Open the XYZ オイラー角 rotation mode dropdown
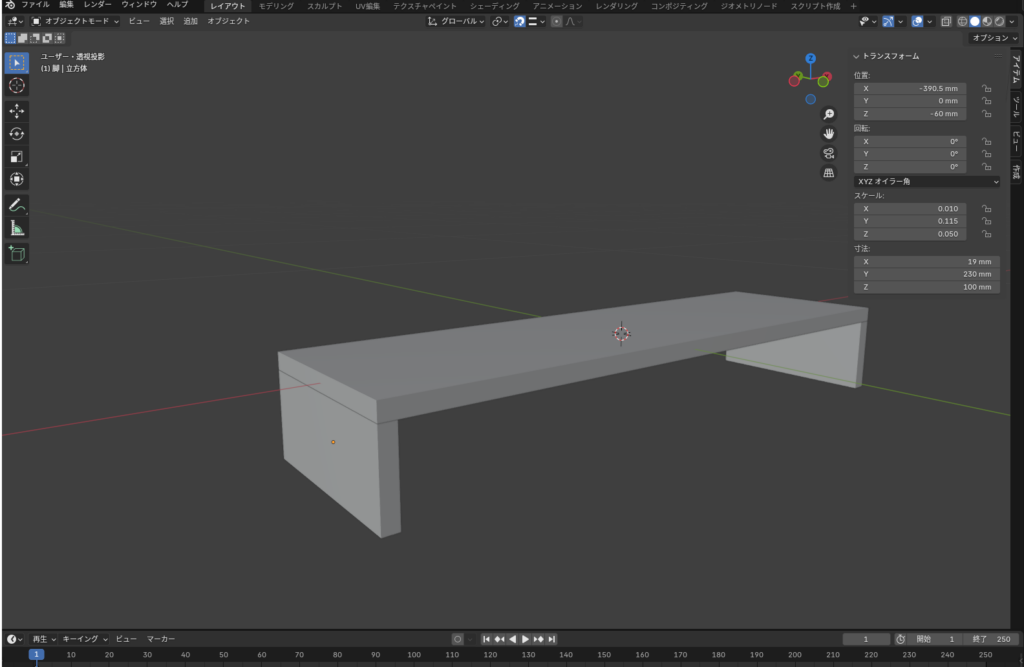Image resolution: width=1024 pixels, height=667 pixels. pos(926,181)
